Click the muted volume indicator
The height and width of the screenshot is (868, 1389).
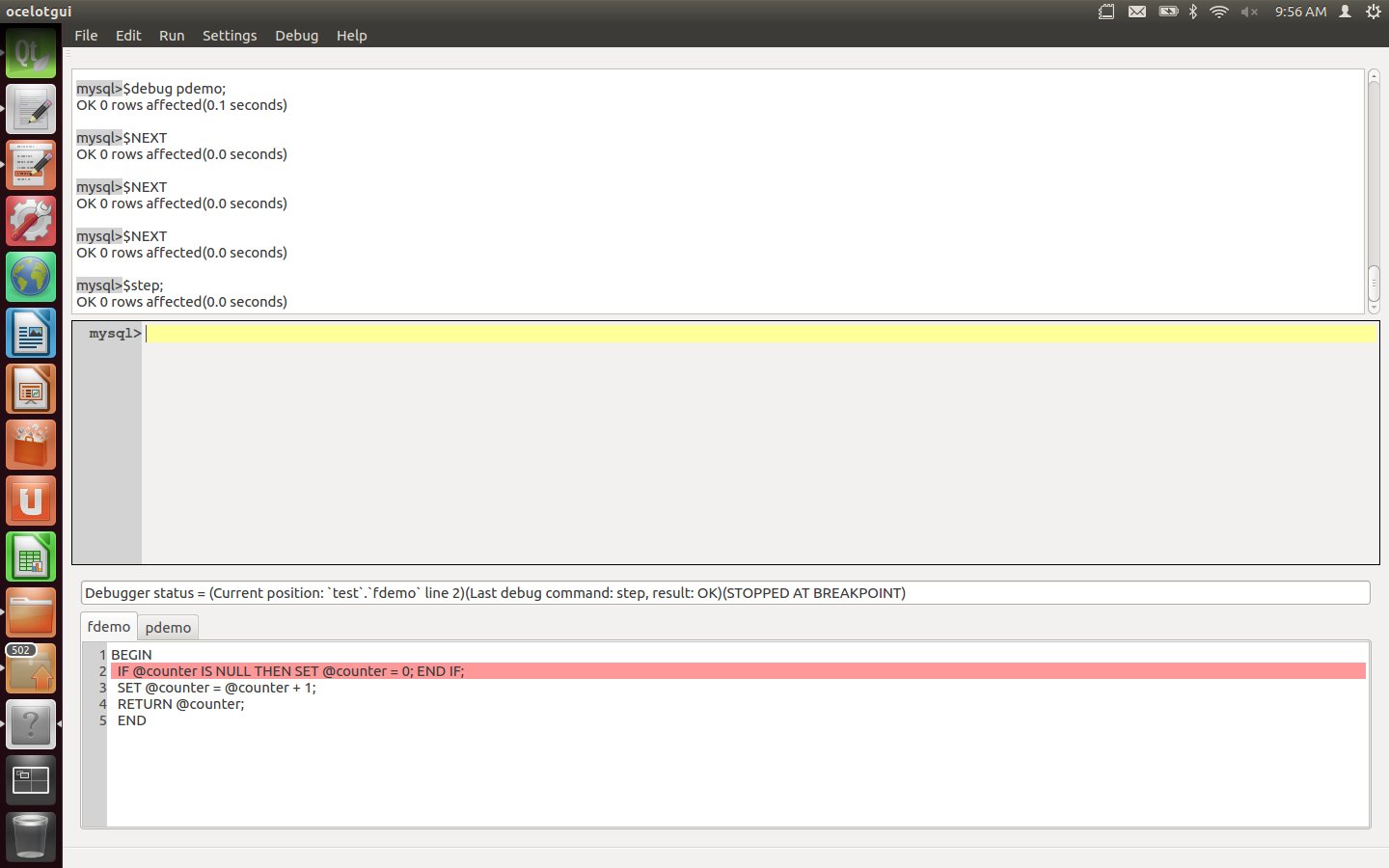click(1249, 12)
